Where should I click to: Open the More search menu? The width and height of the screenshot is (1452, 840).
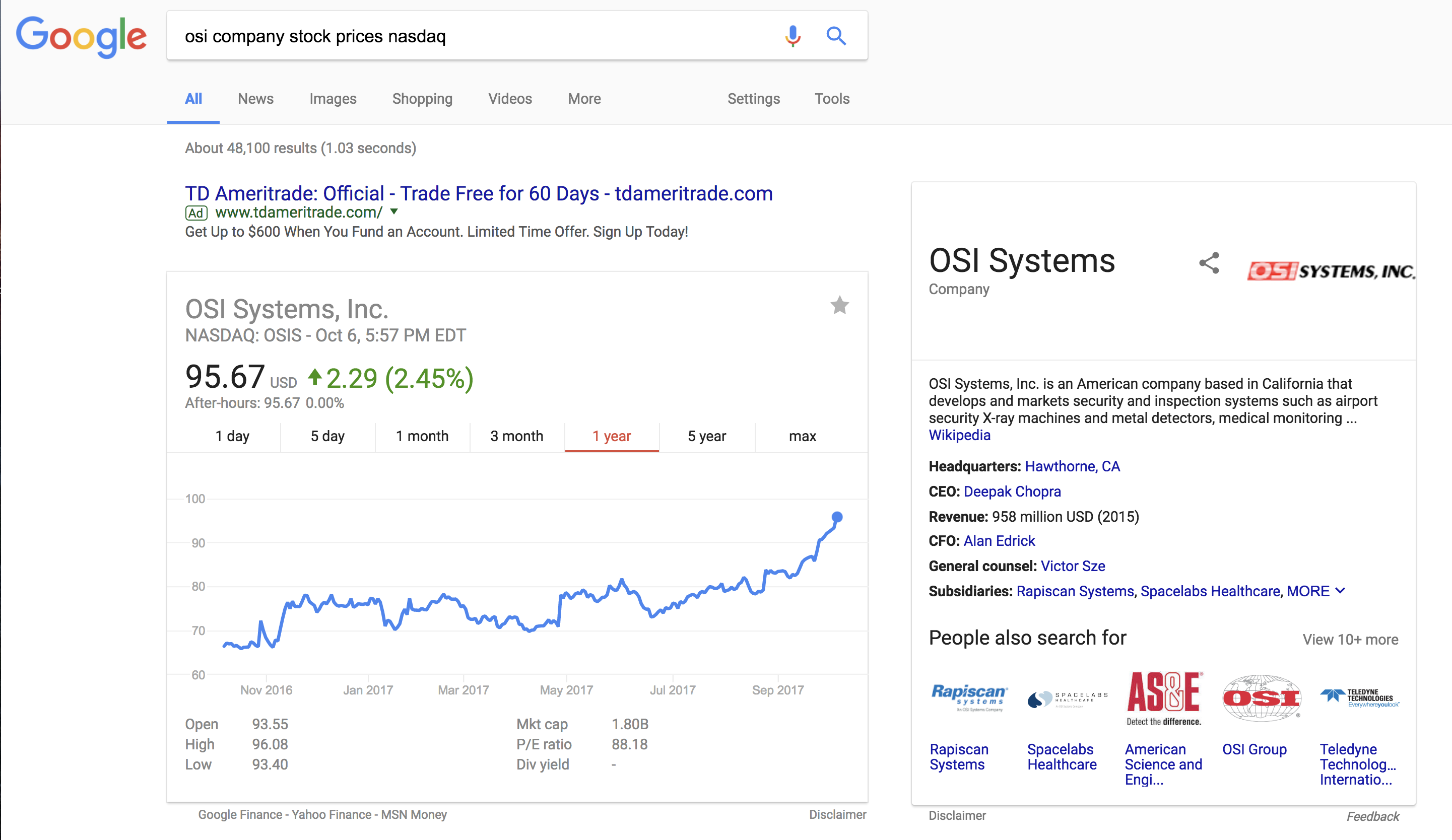[584, 99]
